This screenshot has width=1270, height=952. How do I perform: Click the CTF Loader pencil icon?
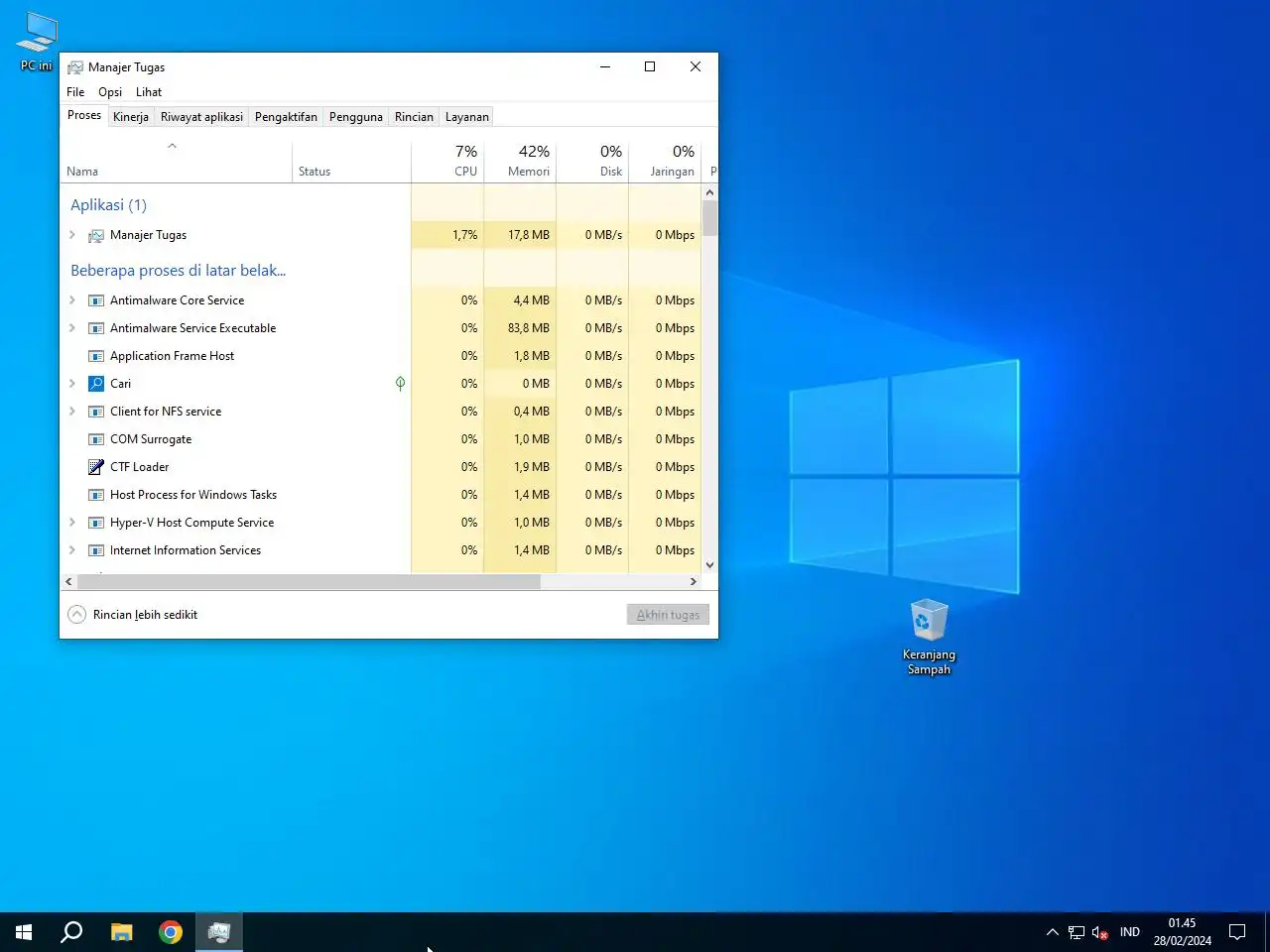(x=96, y=467)
